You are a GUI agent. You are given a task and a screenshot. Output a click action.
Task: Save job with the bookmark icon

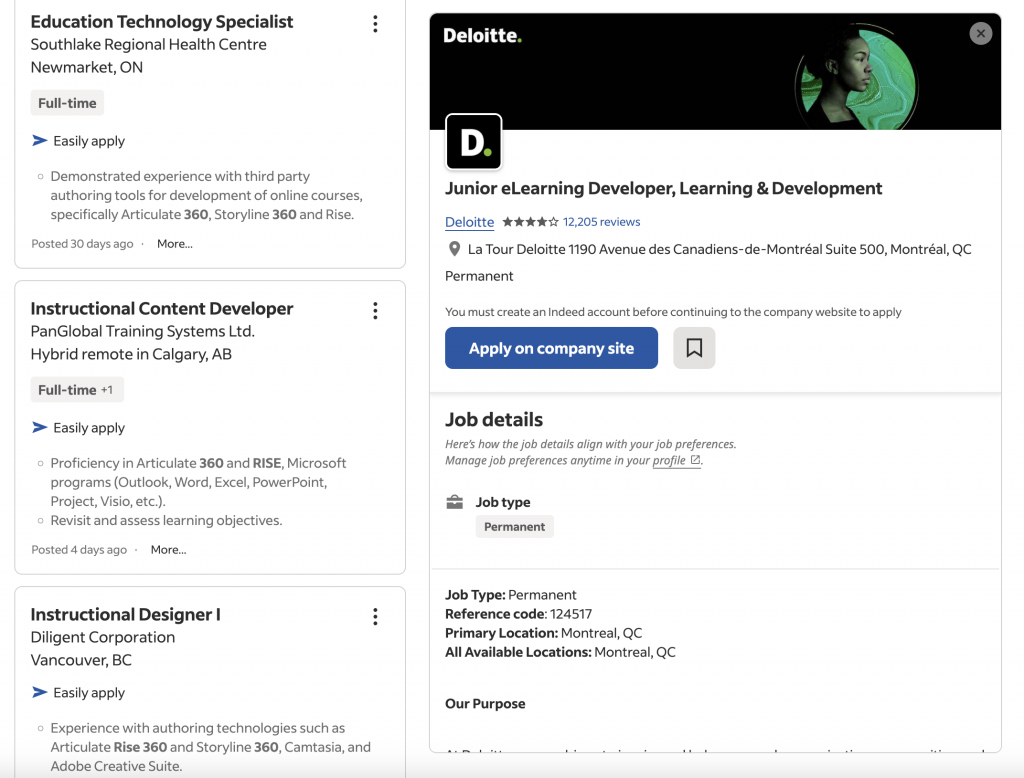[x=694, y=348]
